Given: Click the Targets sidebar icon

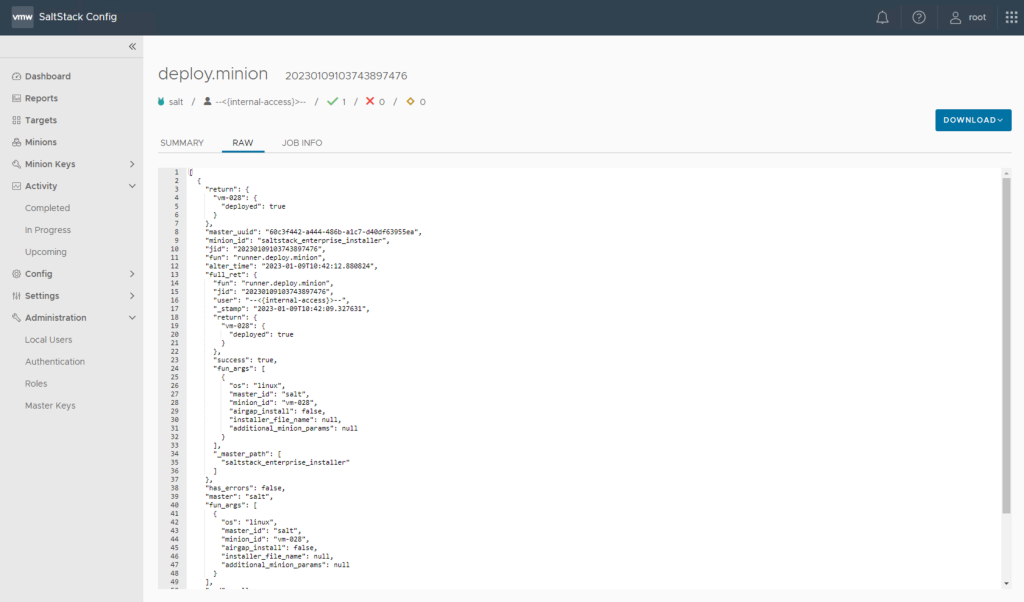Looking at the screenshot, I should 16,120.
